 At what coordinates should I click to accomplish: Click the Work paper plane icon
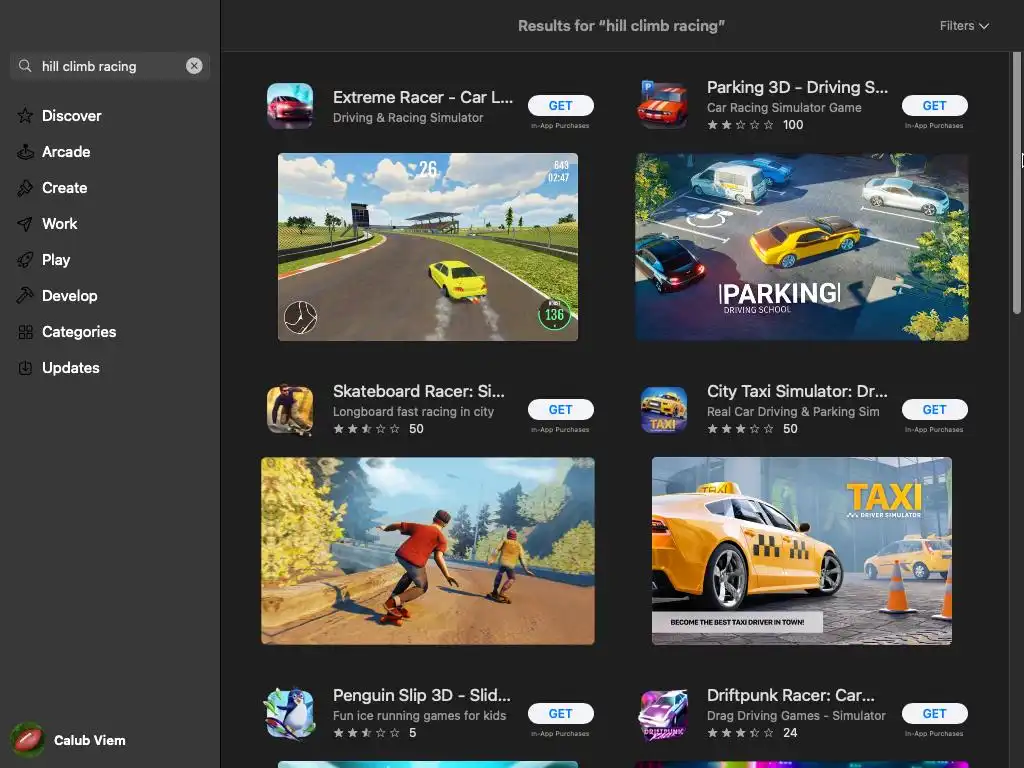tap(25, 224)
